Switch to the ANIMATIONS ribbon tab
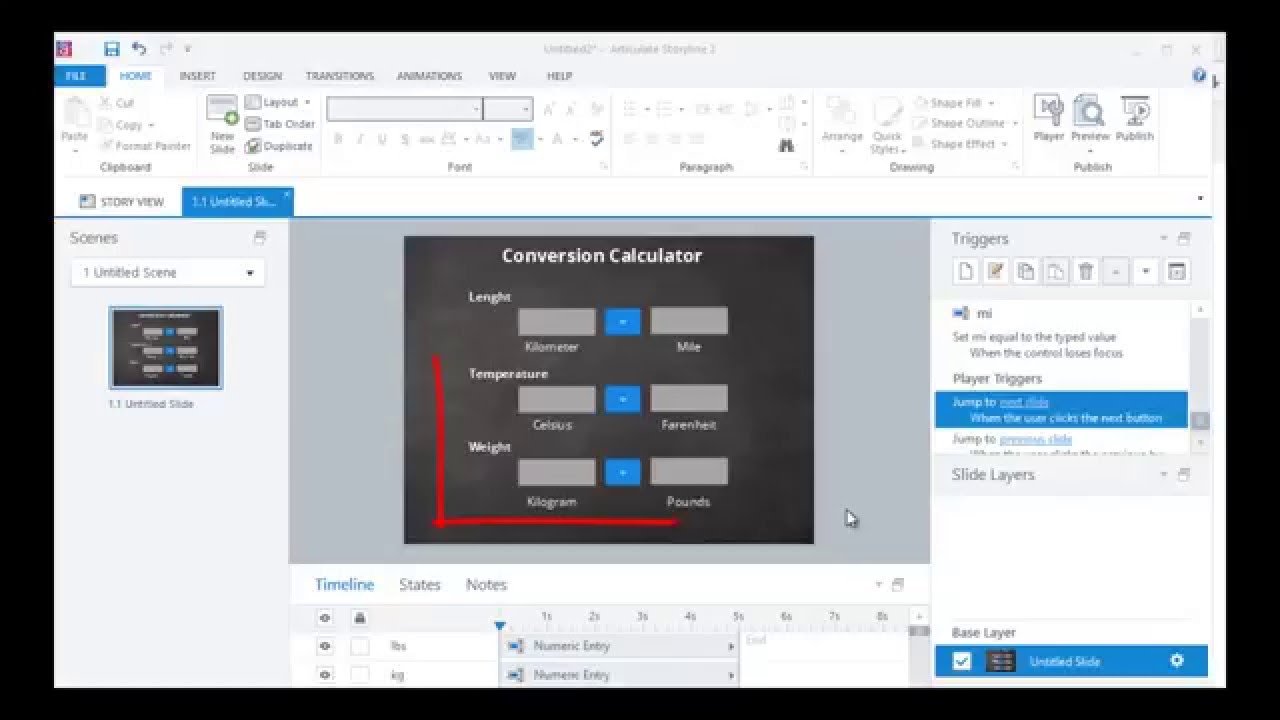The height and width of the screenshot is (720, 1280). point(427,76)
